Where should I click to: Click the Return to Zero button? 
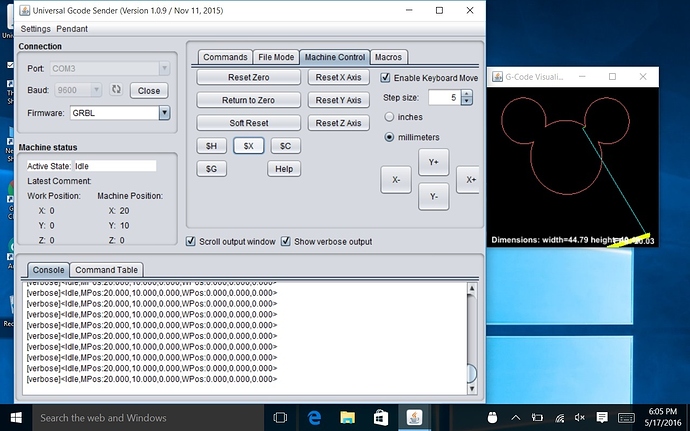(x=247, y=100)
